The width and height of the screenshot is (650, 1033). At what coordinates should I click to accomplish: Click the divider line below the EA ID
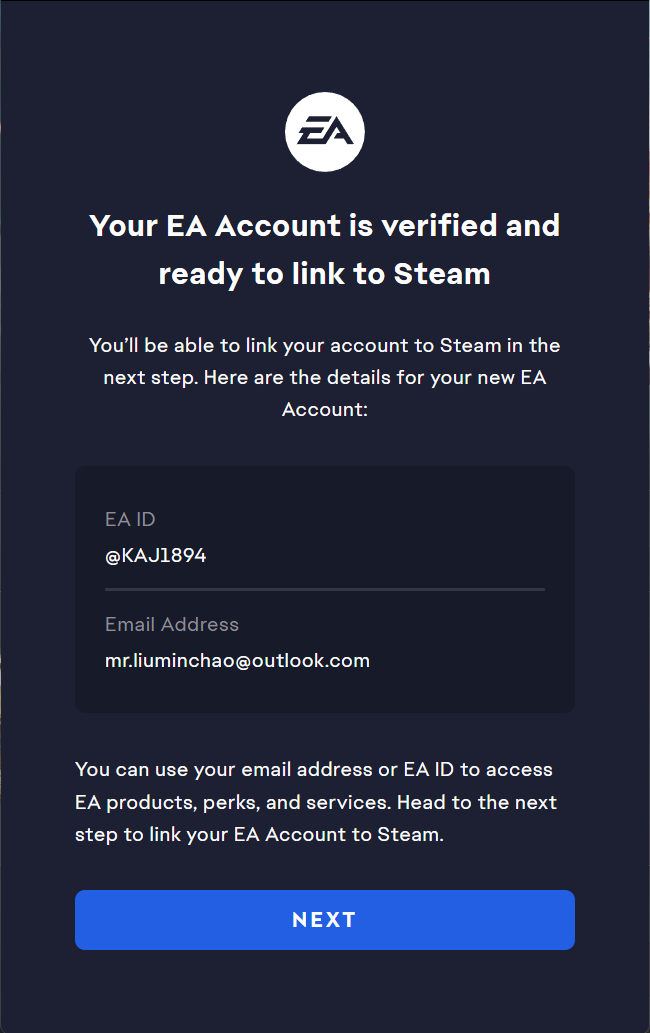pos(324,589)
